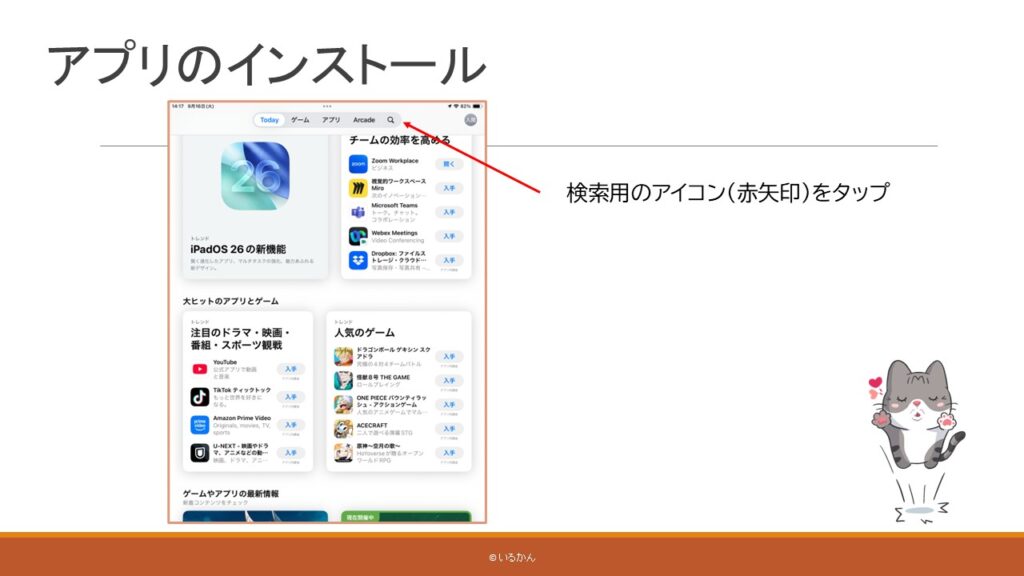
Task: Tap the ACECRAFT game icon
Action: click(343, 429)
